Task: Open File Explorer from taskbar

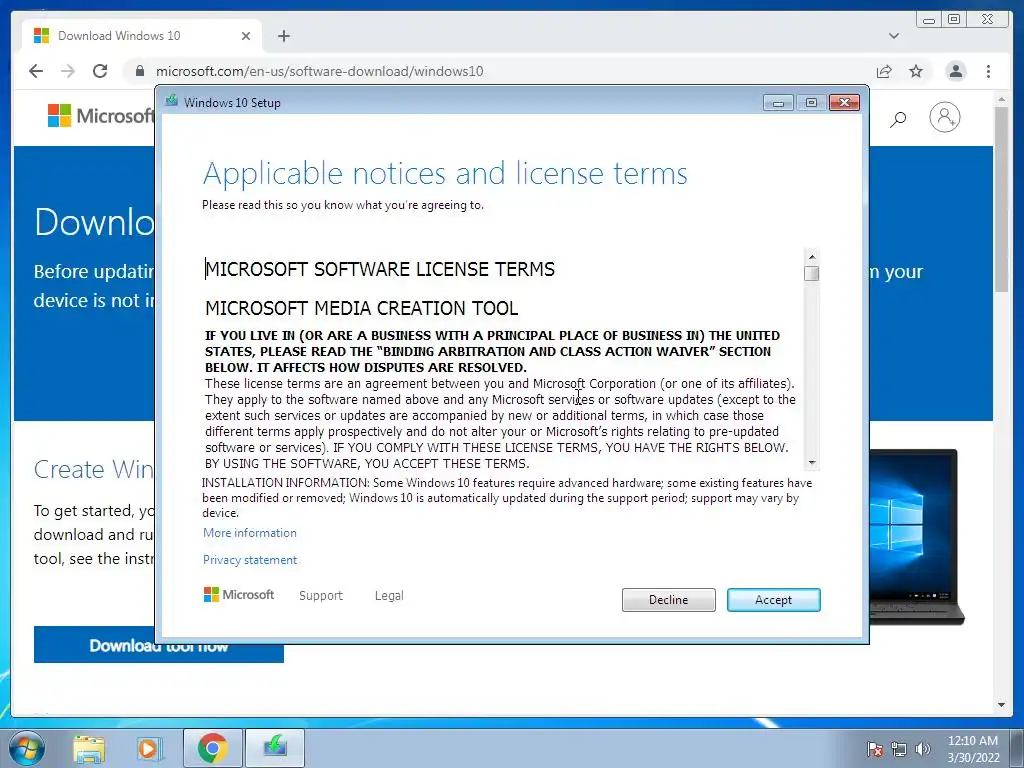Action: click(89, 748)
